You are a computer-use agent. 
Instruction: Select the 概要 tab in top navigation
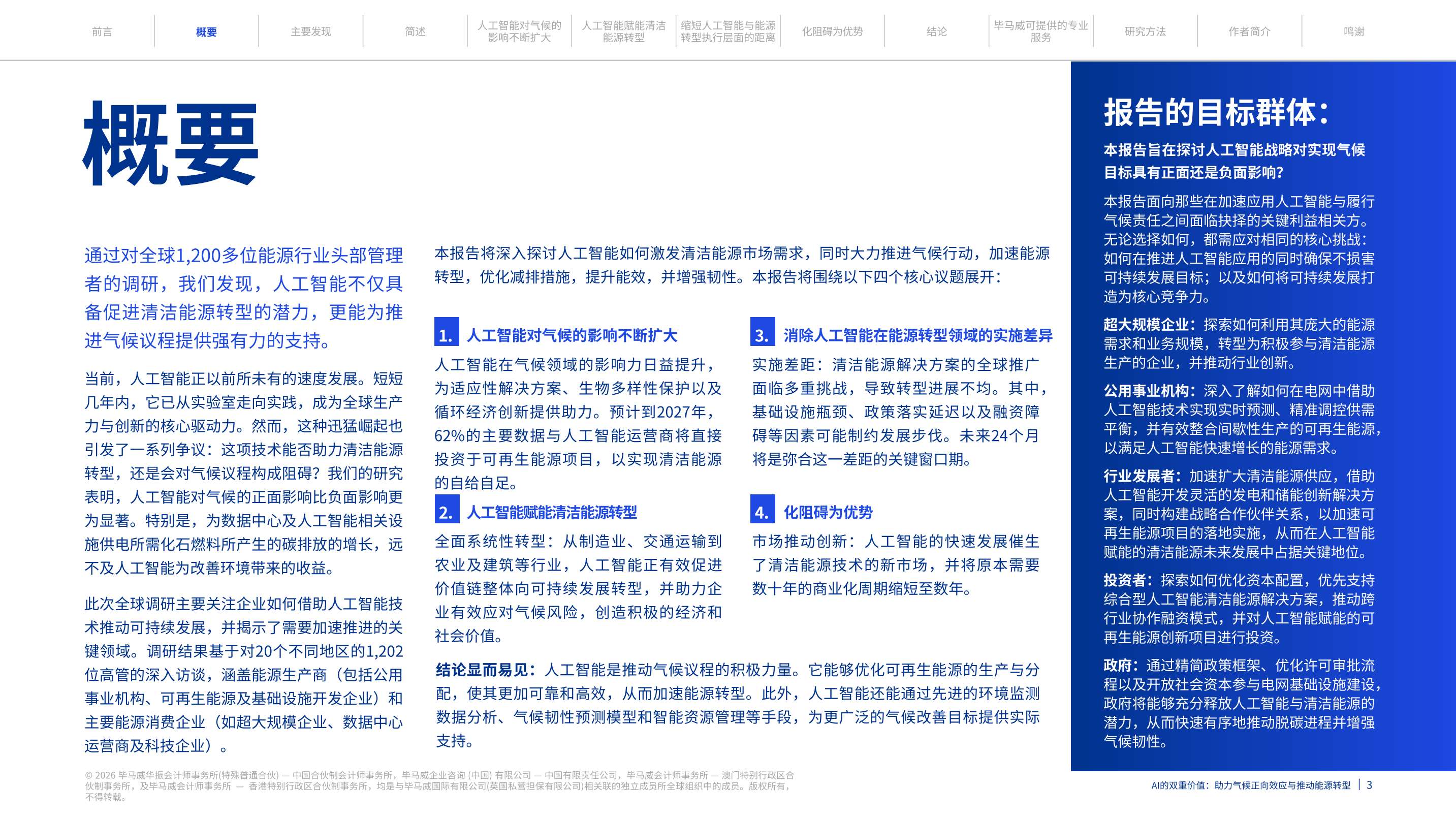point(206,31)
